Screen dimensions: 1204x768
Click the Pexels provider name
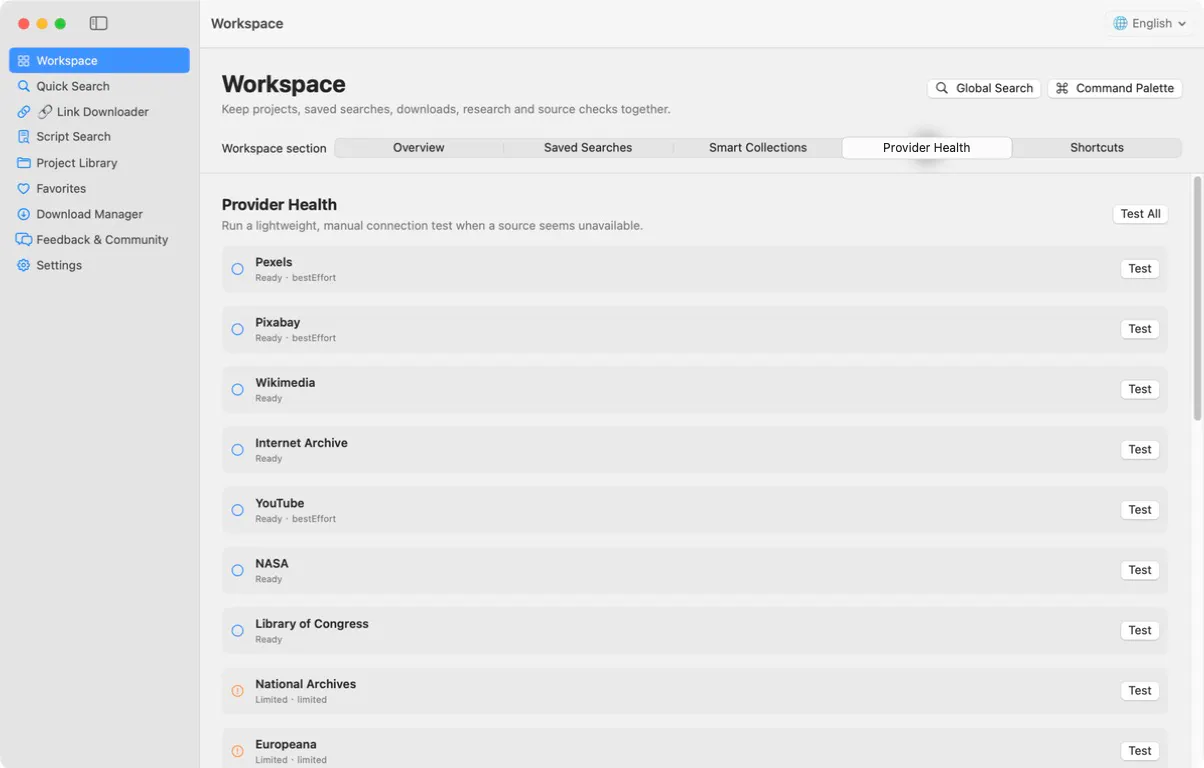(274, 262)
